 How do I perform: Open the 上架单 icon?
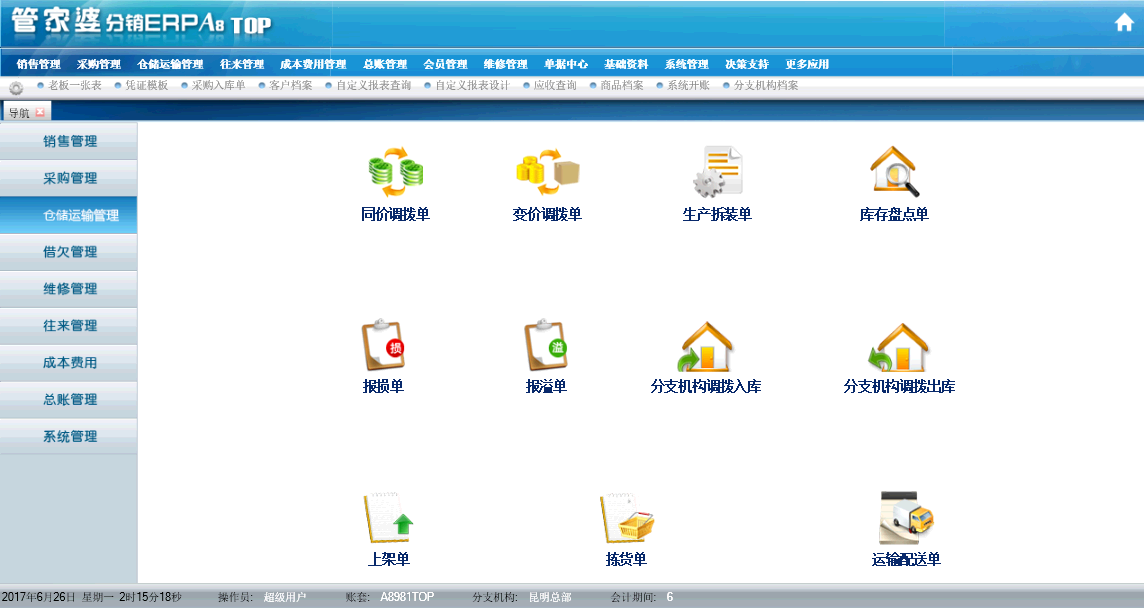coord(388,517)
